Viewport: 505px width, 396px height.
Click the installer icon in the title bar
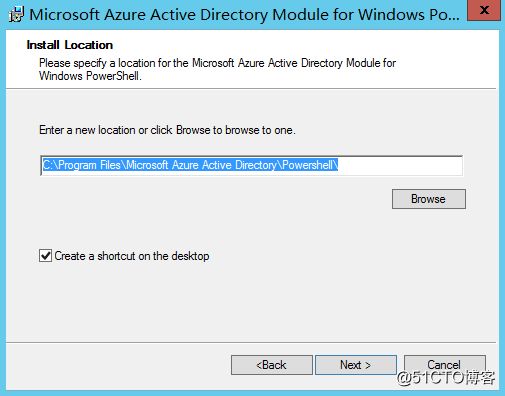coord(16,15)
